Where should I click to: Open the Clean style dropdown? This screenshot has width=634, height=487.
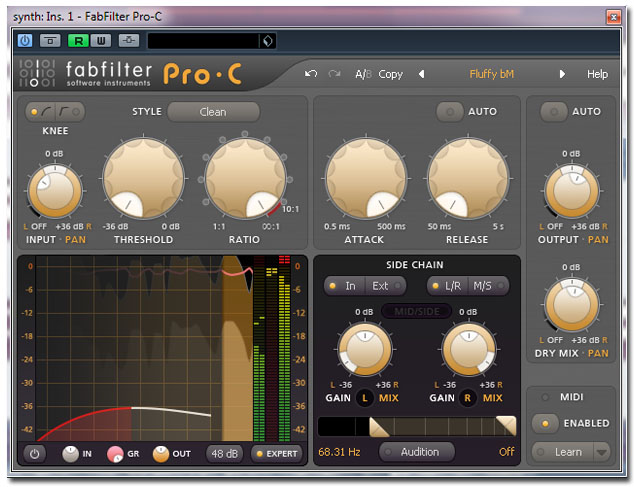tap(213, 112)
